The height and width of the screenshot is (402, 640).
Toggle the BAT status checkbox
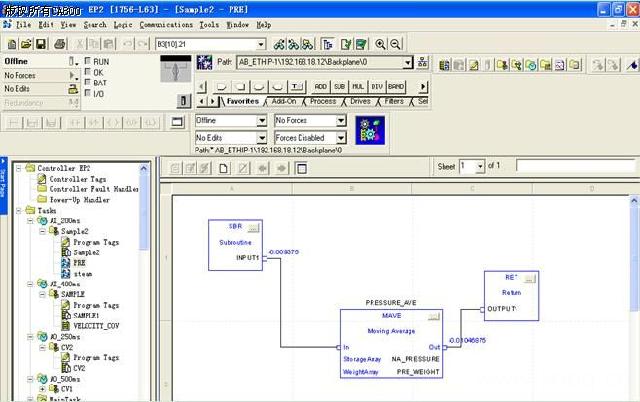[89, 82]
